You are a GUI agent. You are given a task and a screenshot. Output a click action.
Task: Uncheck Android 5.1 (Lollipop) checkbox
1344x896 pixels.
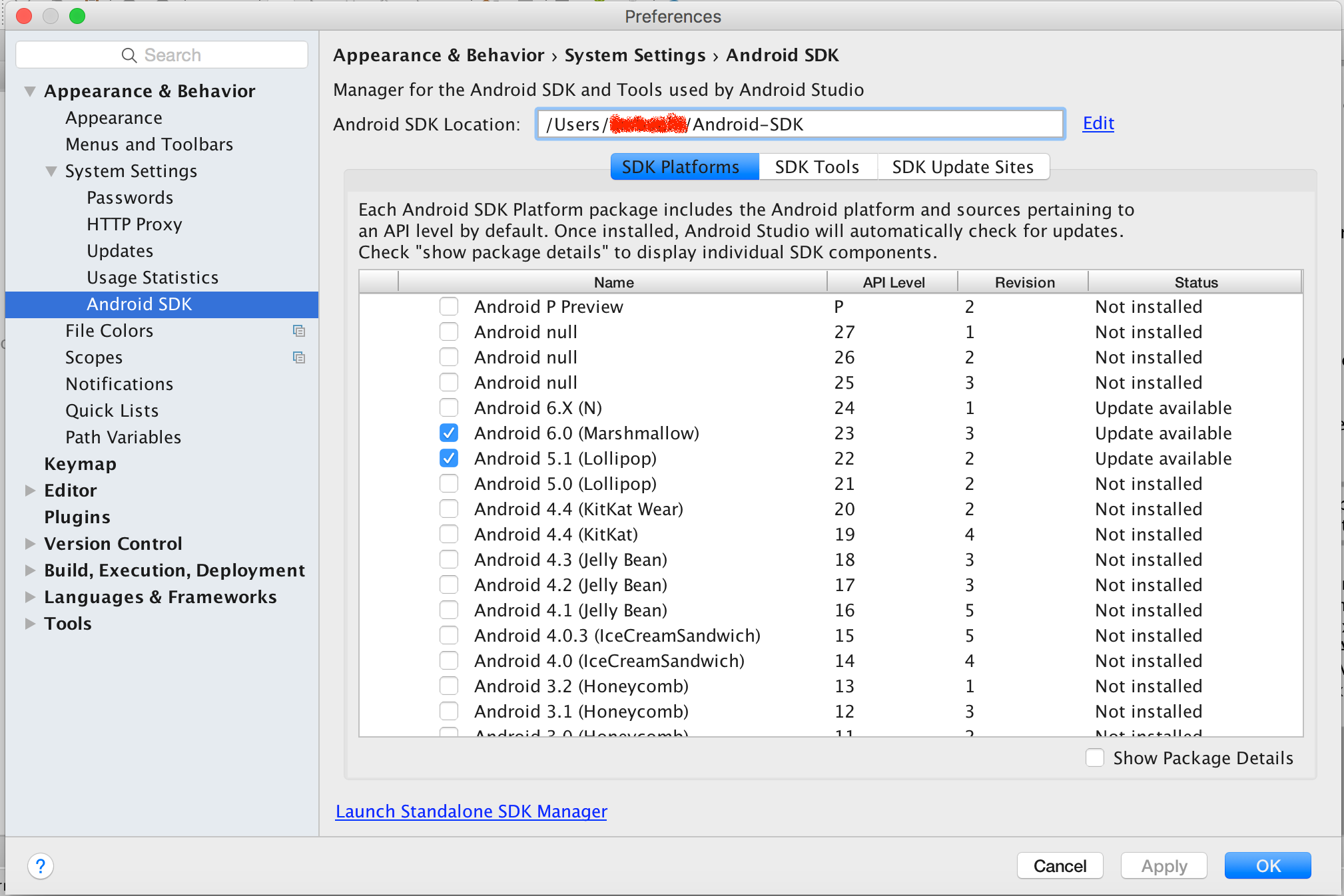(x=449, y=459)
